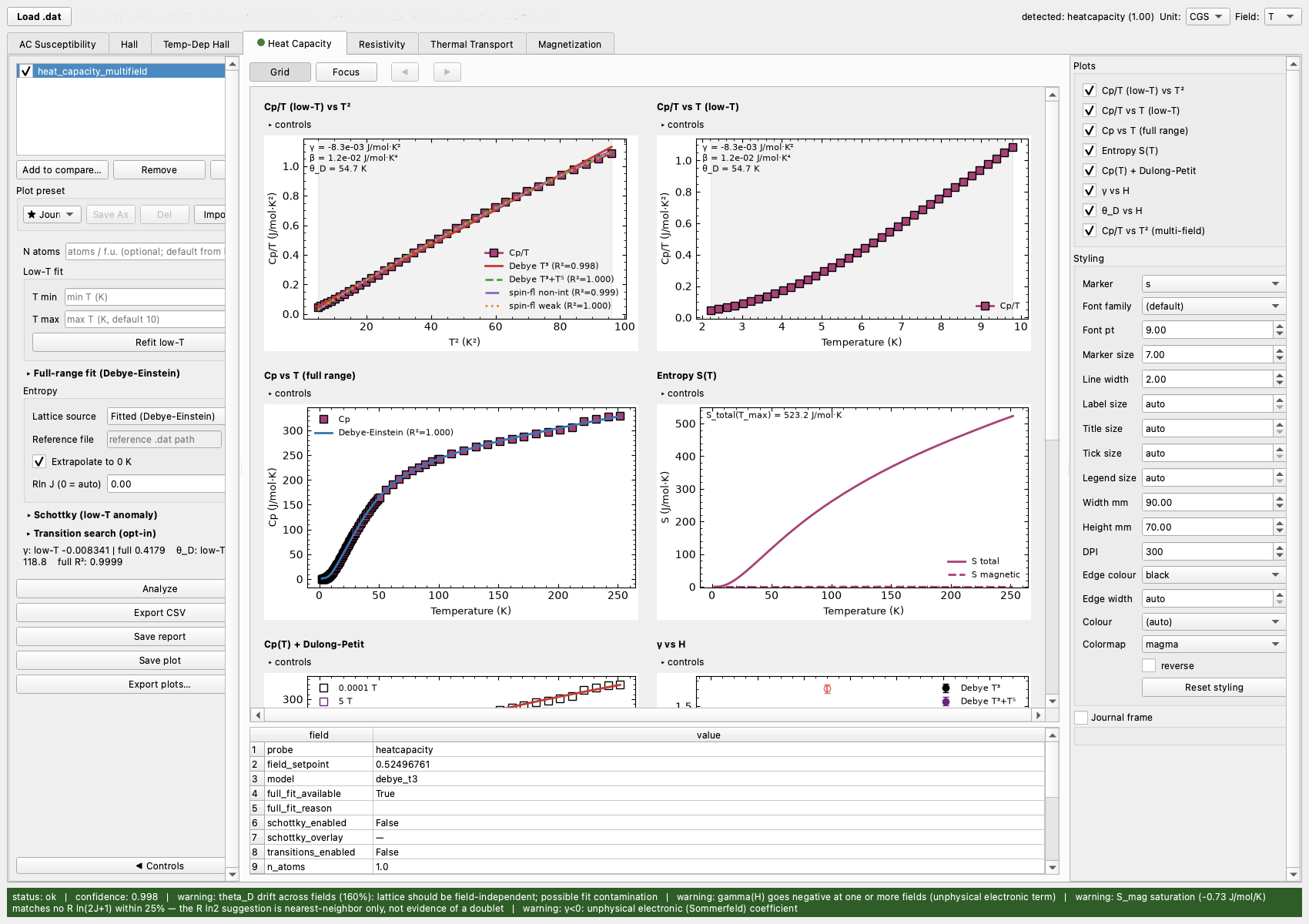Click Reset styling button
The height and width of the screenshot is (924, 1309).
tap(1214, 688)
